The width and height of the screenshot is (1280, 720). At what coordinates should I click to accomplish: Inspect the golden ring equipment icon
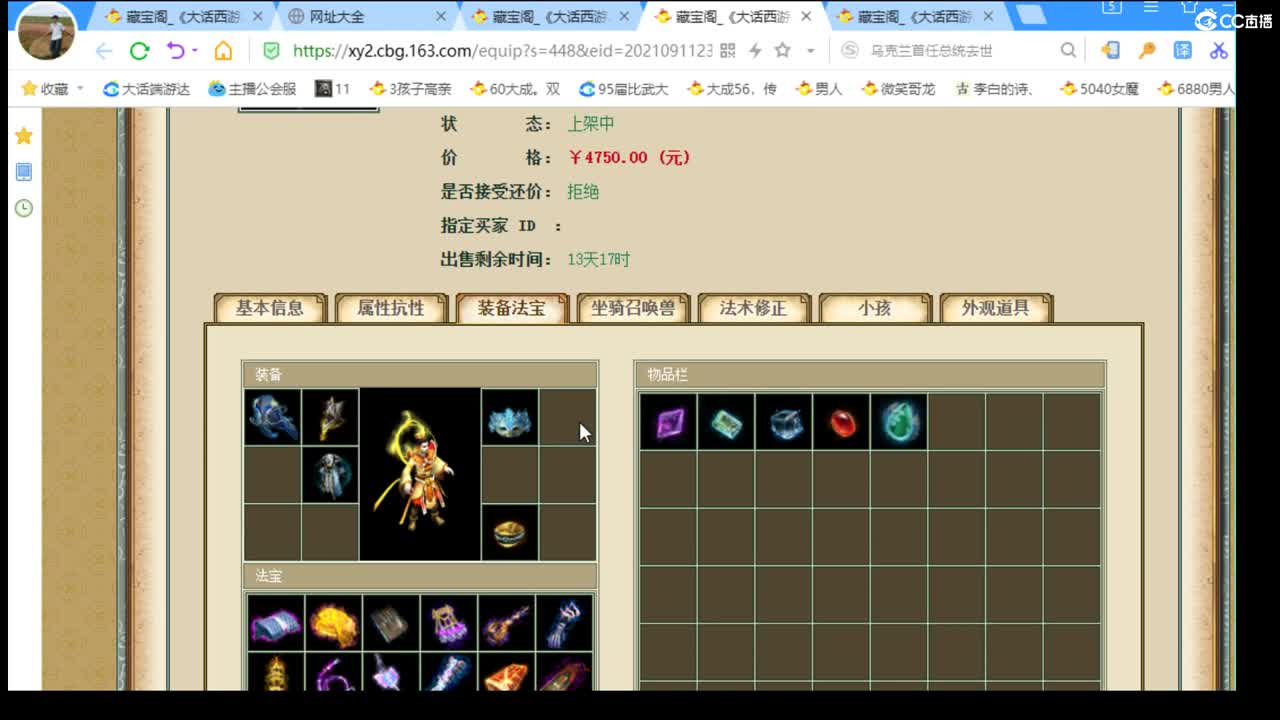(510, 533)
